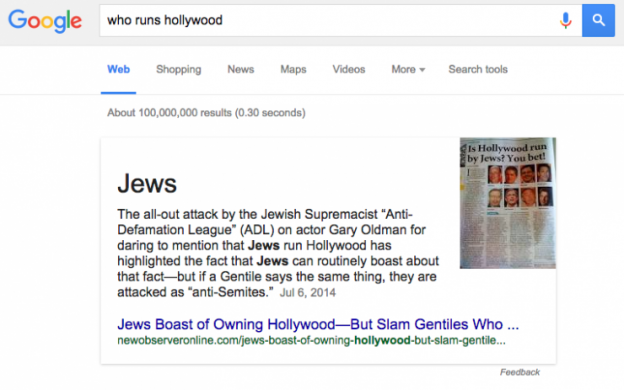Screen dimensions: 624x390
Task: Expand the More dropdown menu
Action: click(x=408, y=69)
